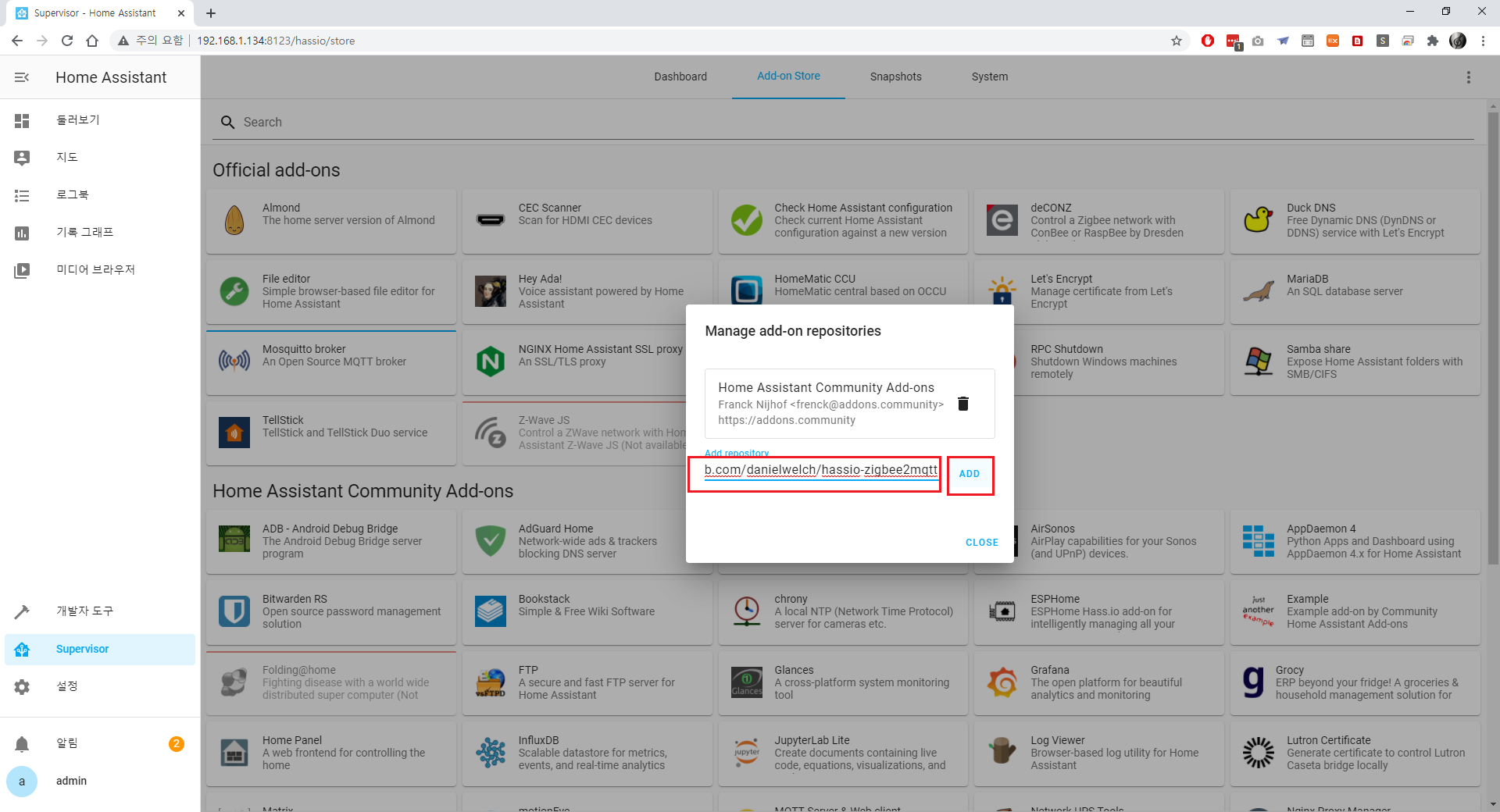Viewport: 1500px width, 812px height.
Task: Open the ESPHome add-on
Action: click(1098, 612)
